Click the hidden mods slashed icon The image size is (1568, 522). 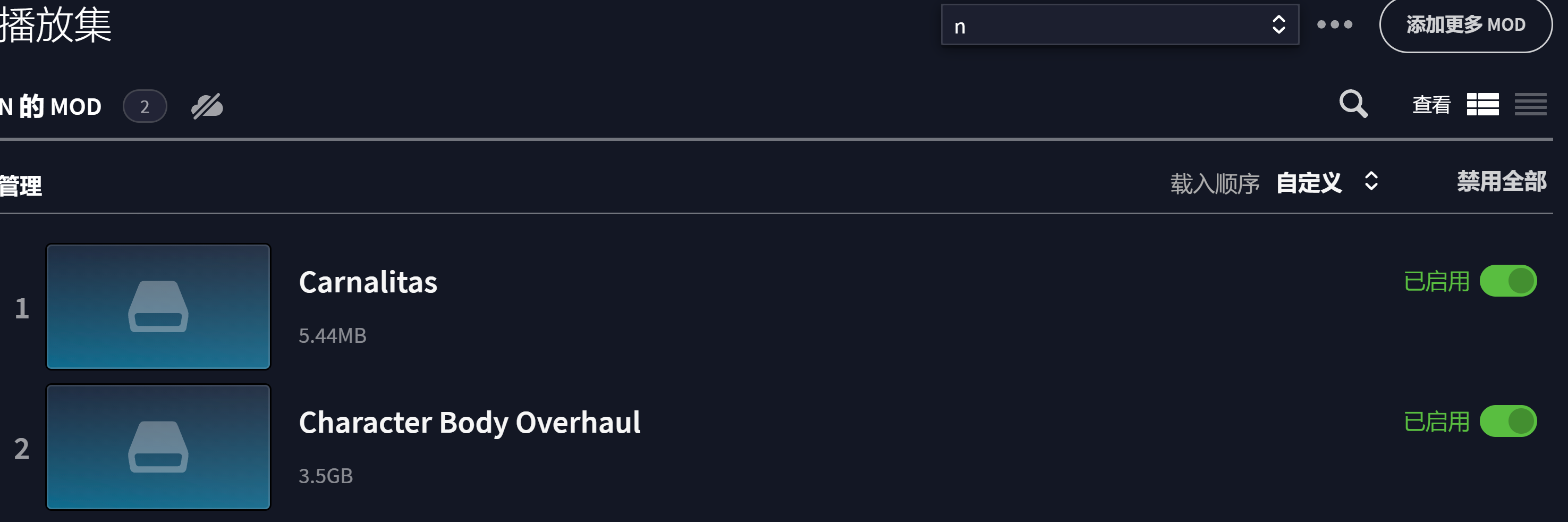pyautogui.click(x=207, y=107)
